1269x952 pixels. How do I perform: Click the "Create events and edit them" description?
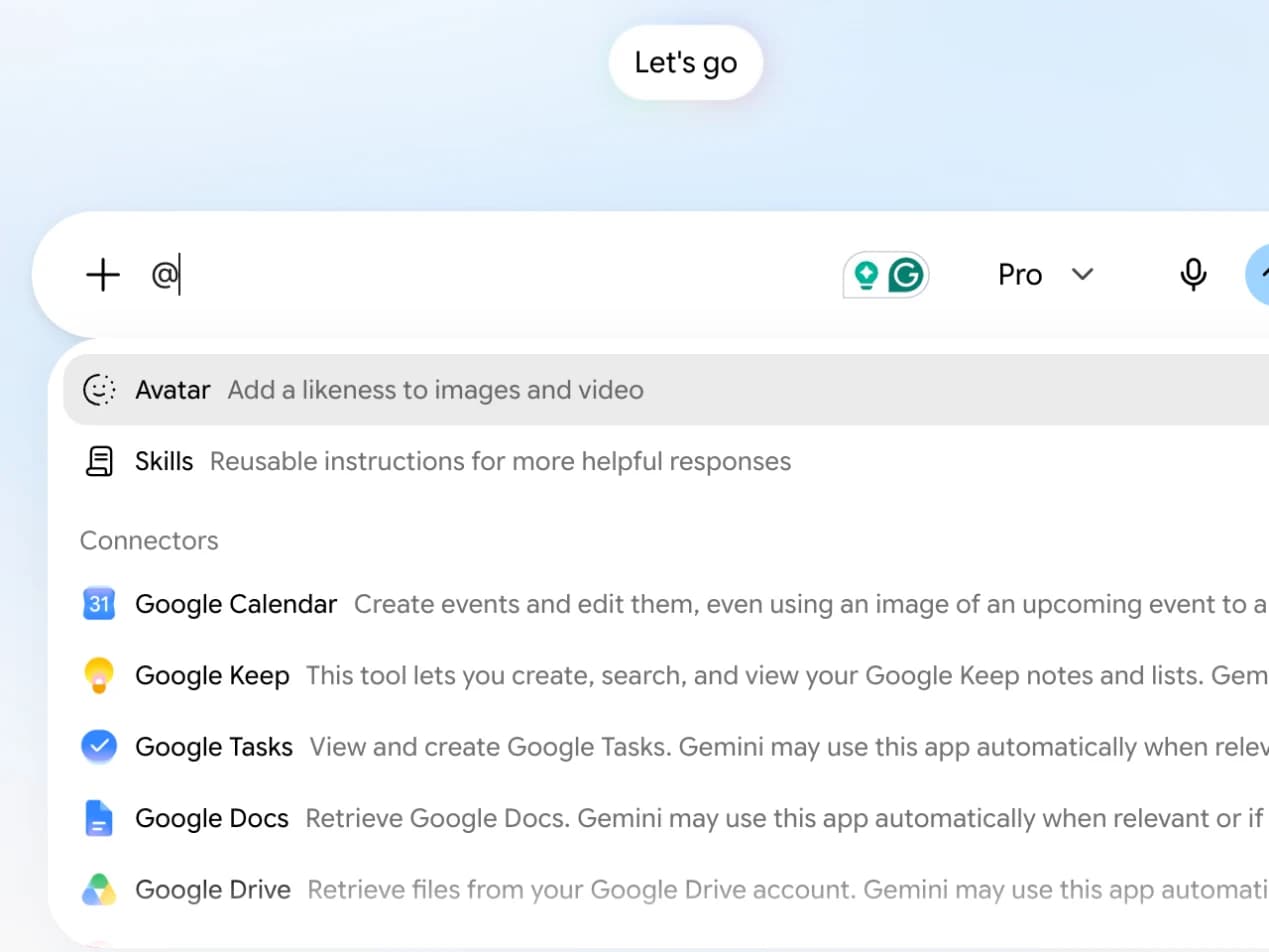click(811, 604)
